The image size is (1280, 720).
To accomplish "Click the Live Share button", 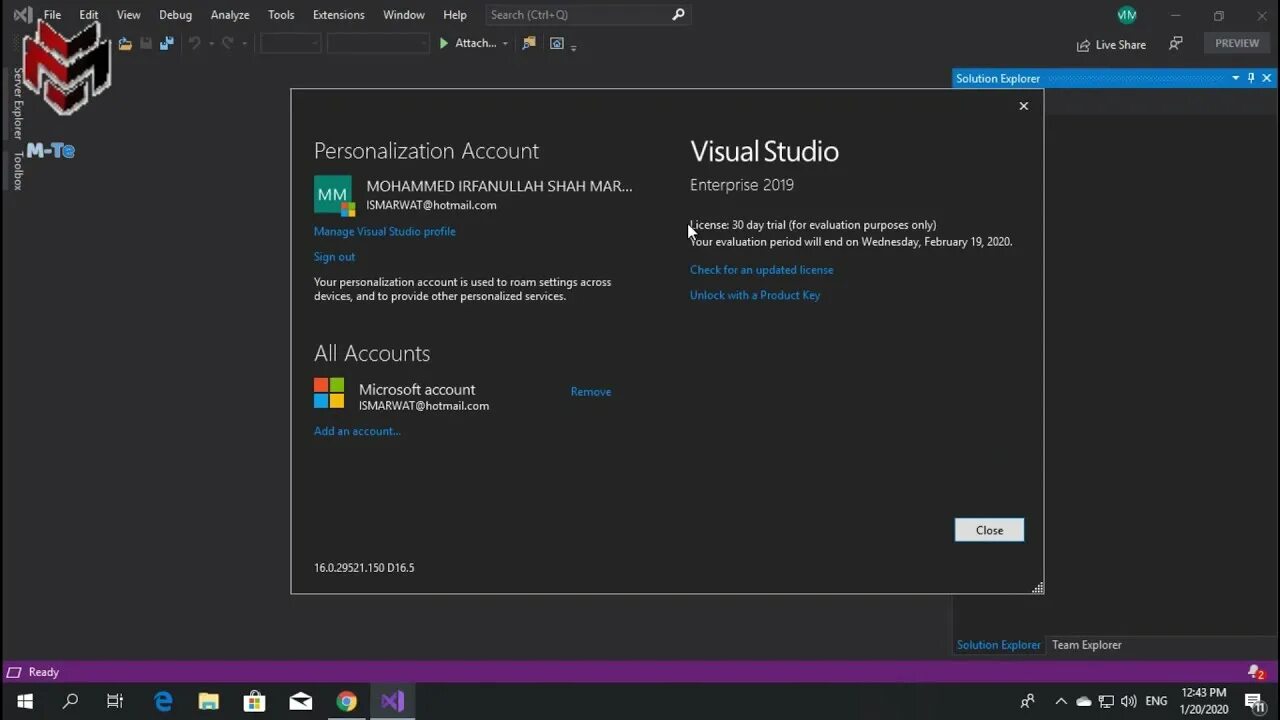I will click(x=1111, y=45).
